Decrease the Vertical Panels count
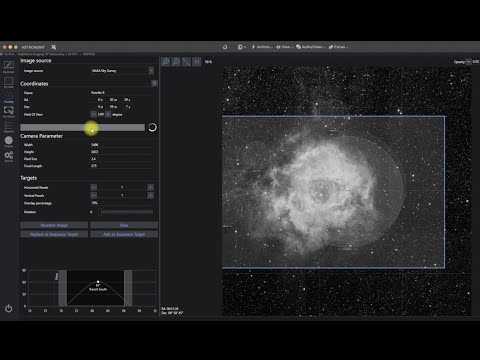Viewport: 480px width, 360px height. (x=94, y=195)
